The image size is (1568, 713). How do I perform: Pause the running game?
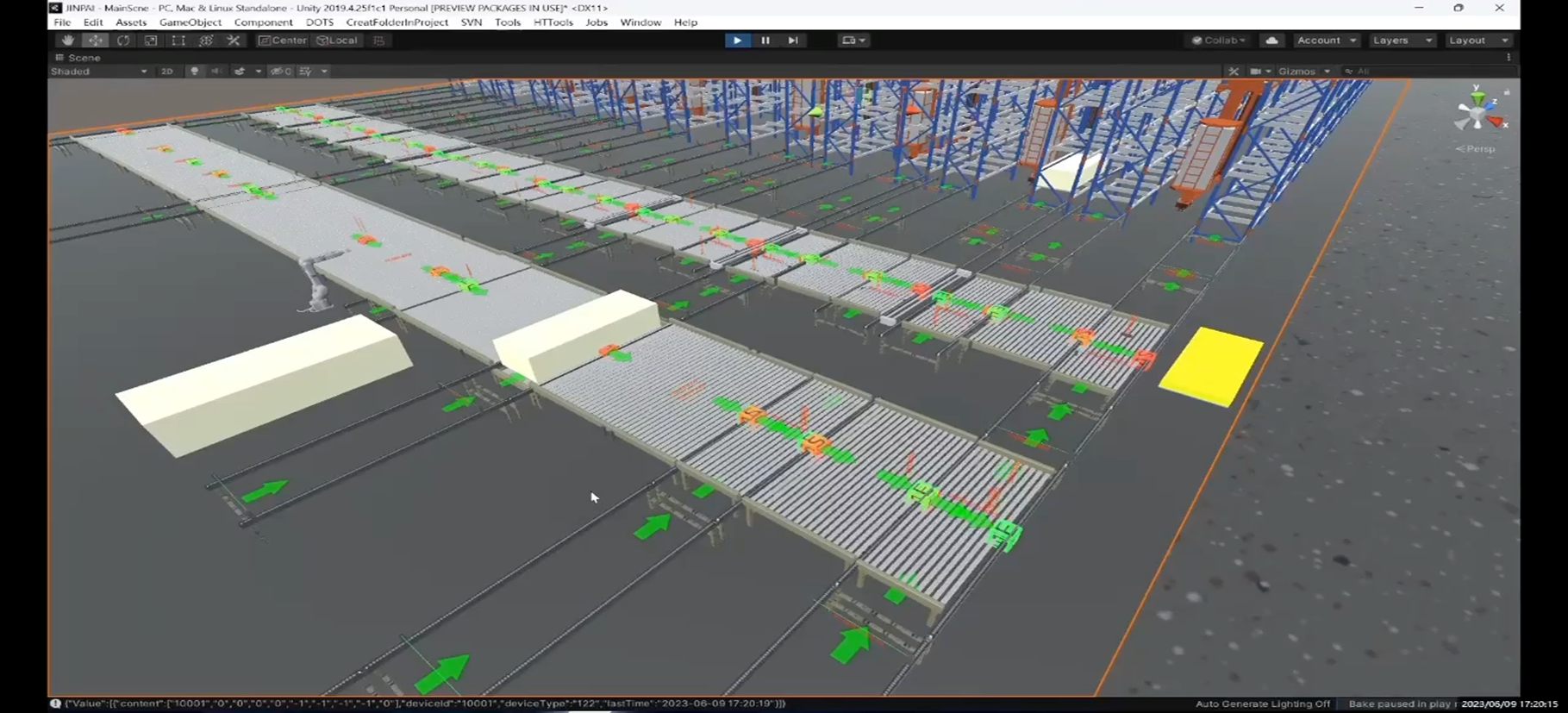click(x=765, y=41)
